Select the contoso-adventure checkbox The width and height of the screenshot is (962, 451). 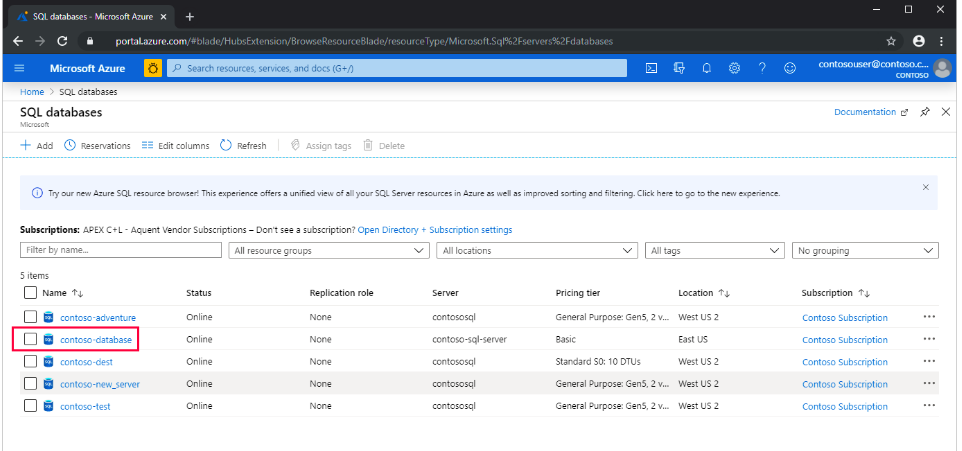(30, 317)
